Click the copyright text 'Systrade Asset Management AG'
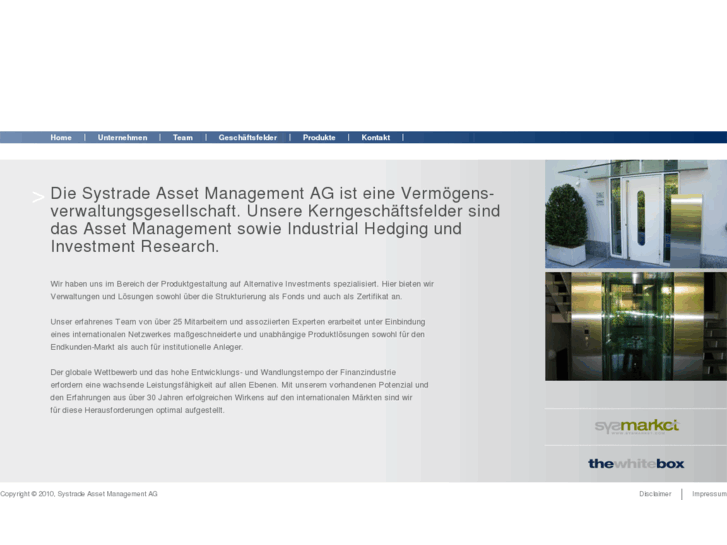The image size is (727, 545). point(108,494)
